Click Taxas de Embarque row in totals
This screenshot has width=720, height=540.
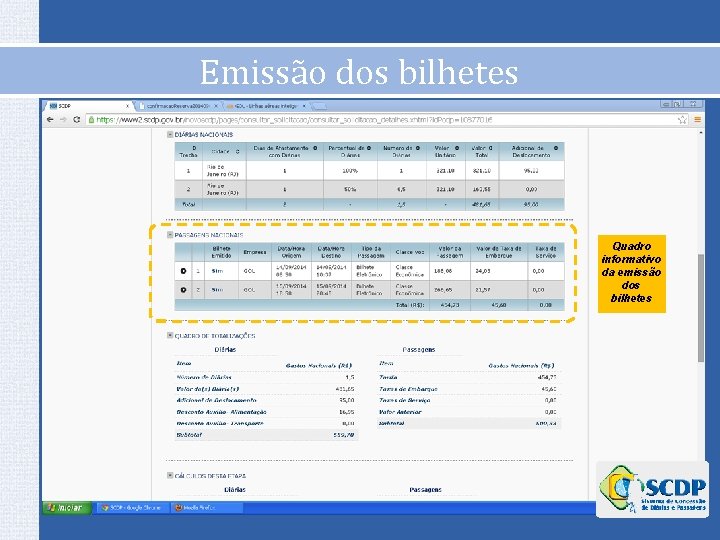coord(468,389)
